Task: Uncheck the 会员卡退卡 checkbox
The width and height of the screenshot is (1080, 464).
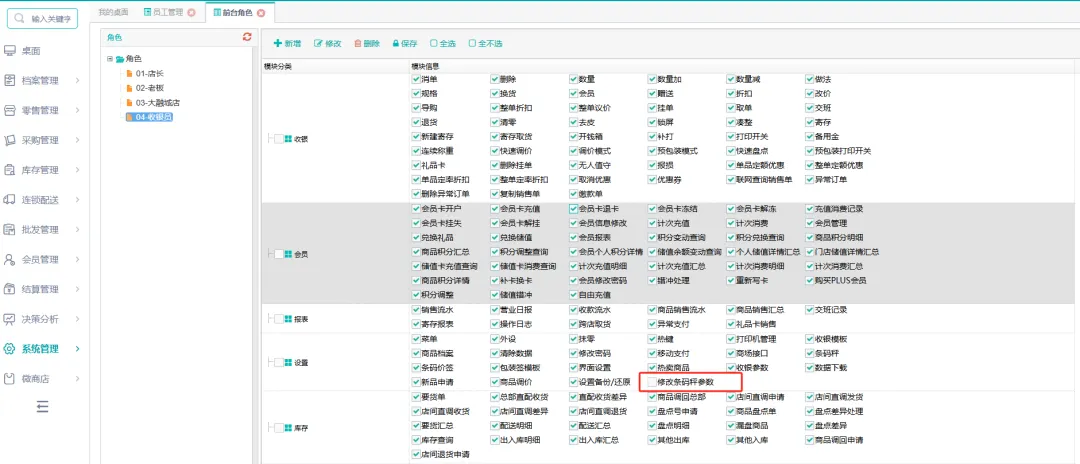Action: click(x=573, y=208)
